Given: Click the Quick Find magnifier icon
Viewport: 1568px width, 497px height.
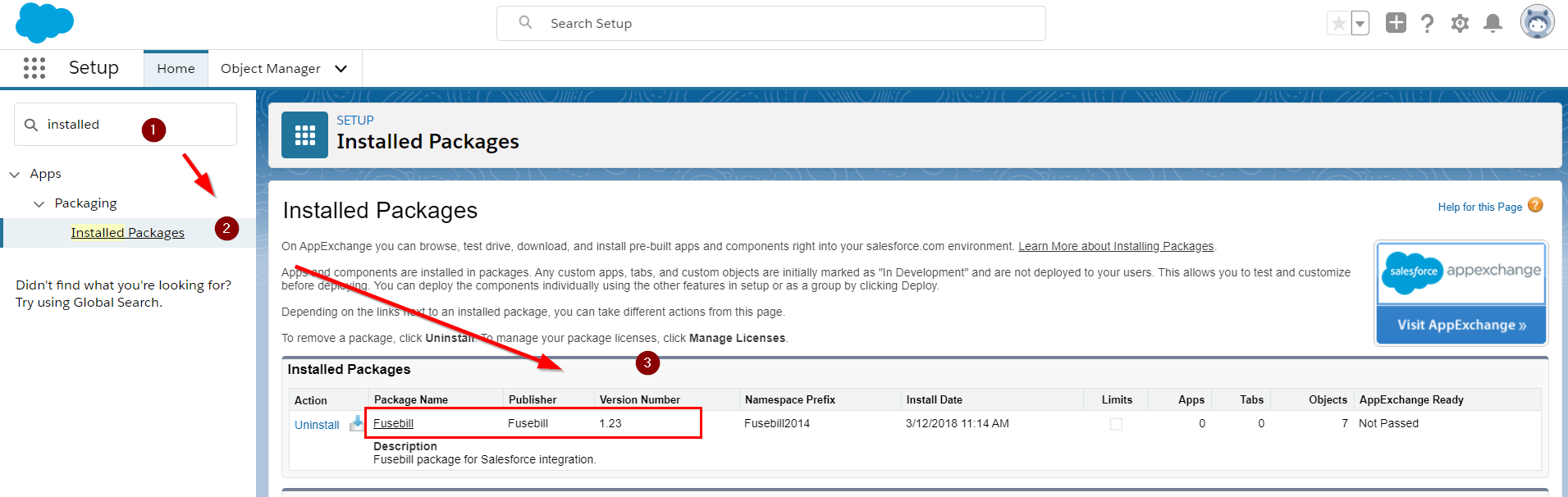Looking at the screenshot, I should pos(31,125).
